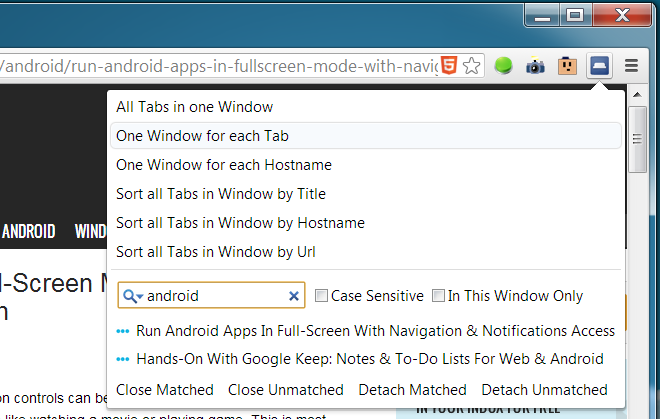Enable the Case Sensitive checkbox

(x=321, y=296)
